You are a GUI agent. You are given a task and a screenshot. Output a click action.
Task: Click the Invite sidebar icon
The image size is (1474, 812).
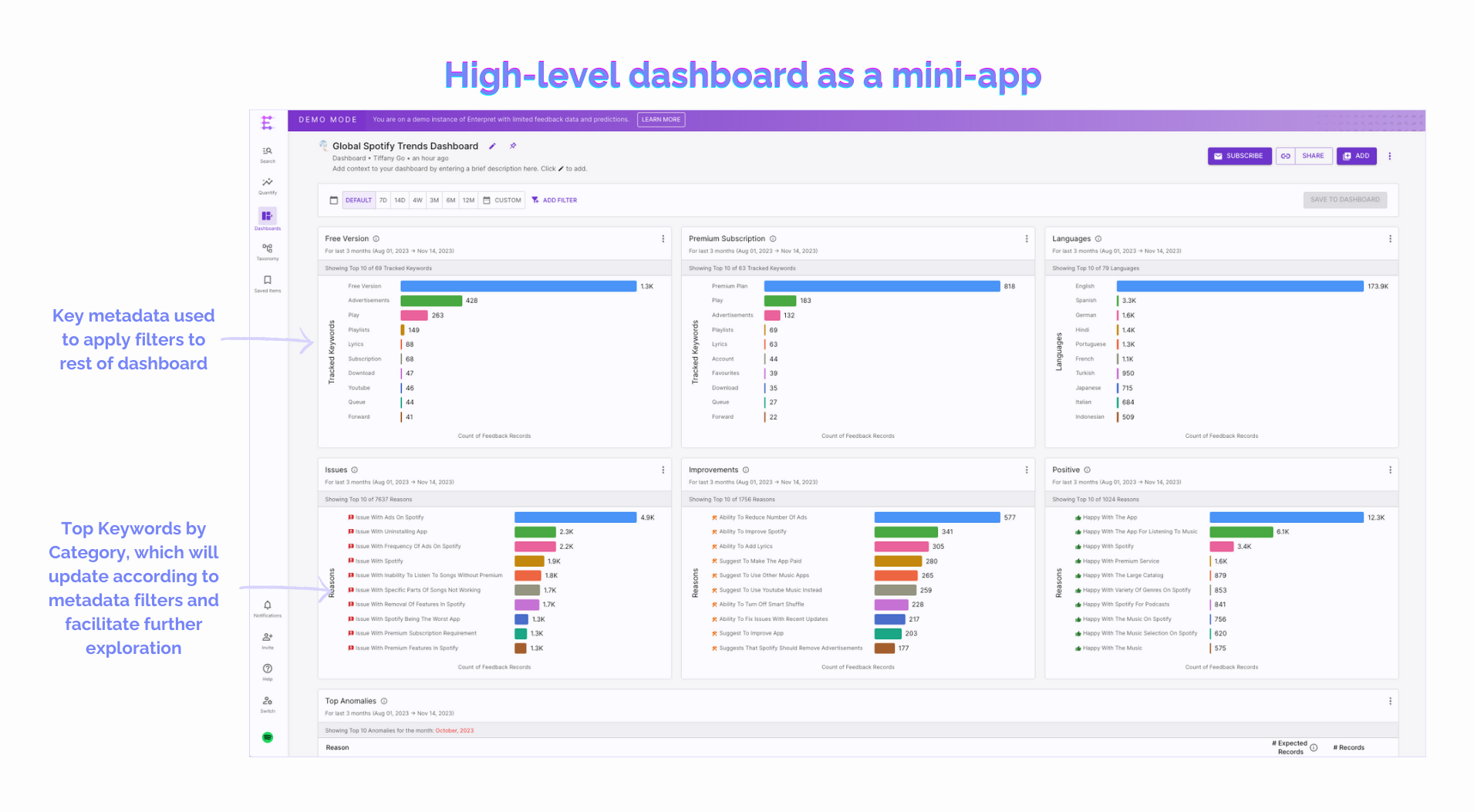(268, 641)
